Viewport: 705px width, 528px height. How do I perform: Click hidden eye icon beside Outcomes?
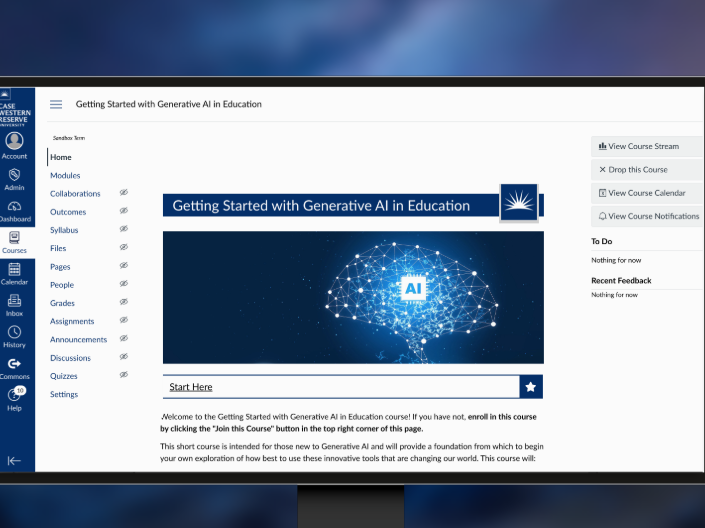click(124, 210)
